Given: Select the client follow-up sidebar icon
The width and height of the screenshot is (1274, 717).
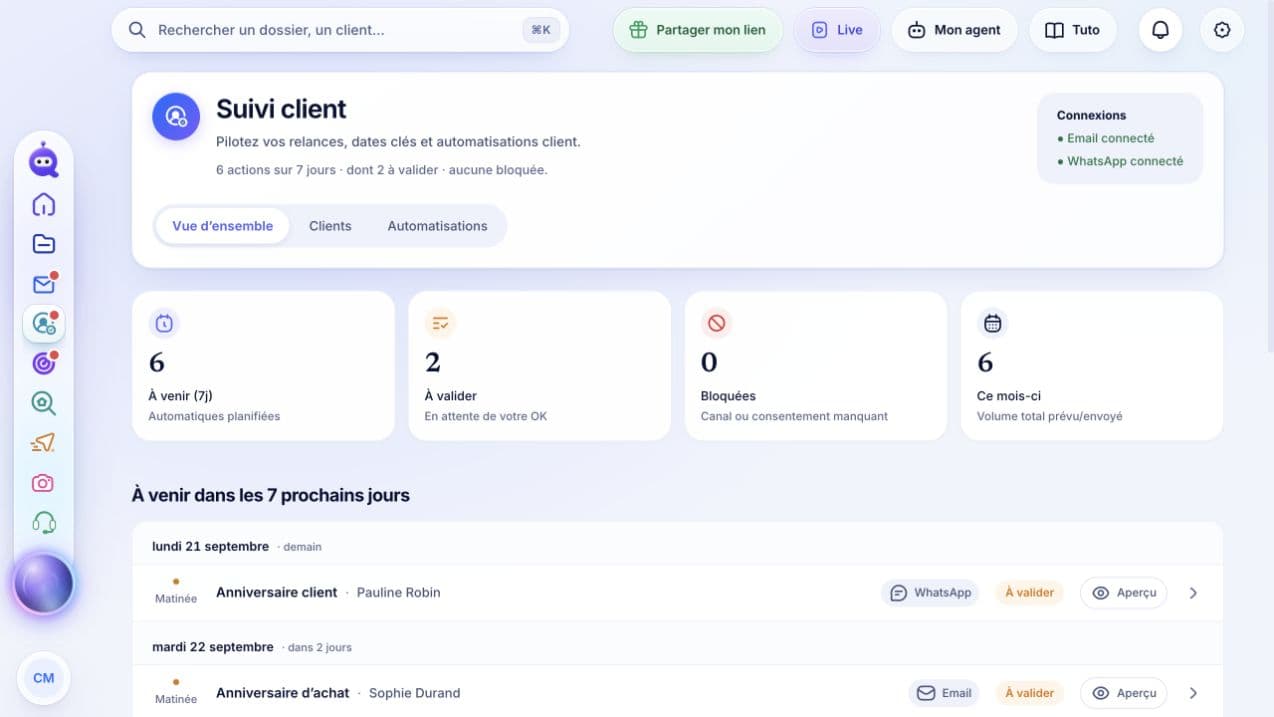Looking at the screenshot, I should 43,324.
